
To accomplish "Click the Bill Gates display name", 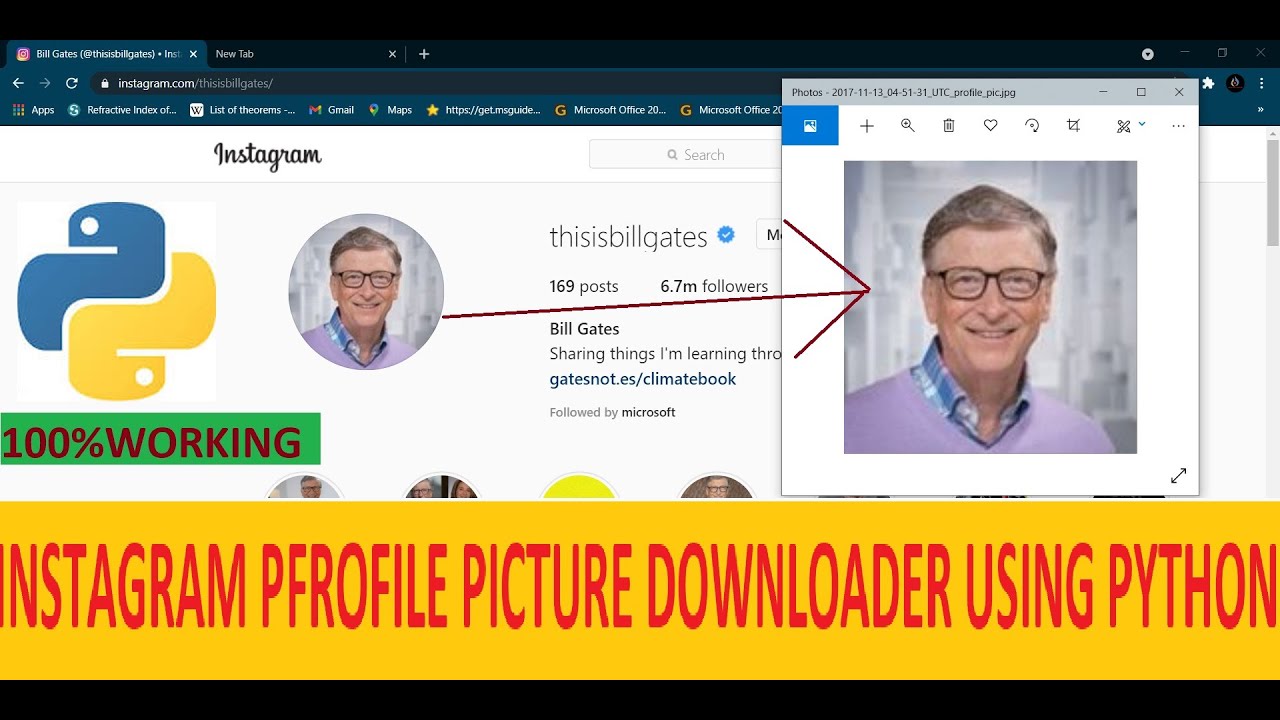I will point(584,329).
